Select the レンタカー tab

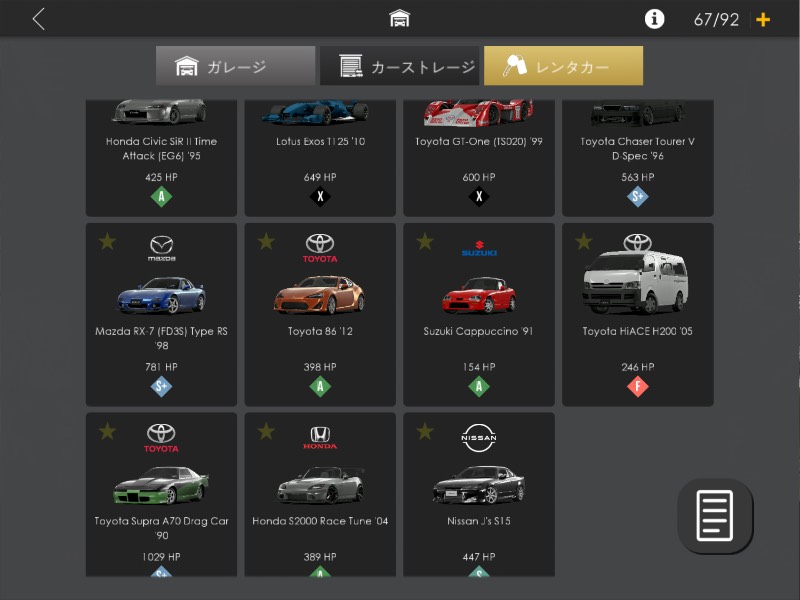pos(563,66)
